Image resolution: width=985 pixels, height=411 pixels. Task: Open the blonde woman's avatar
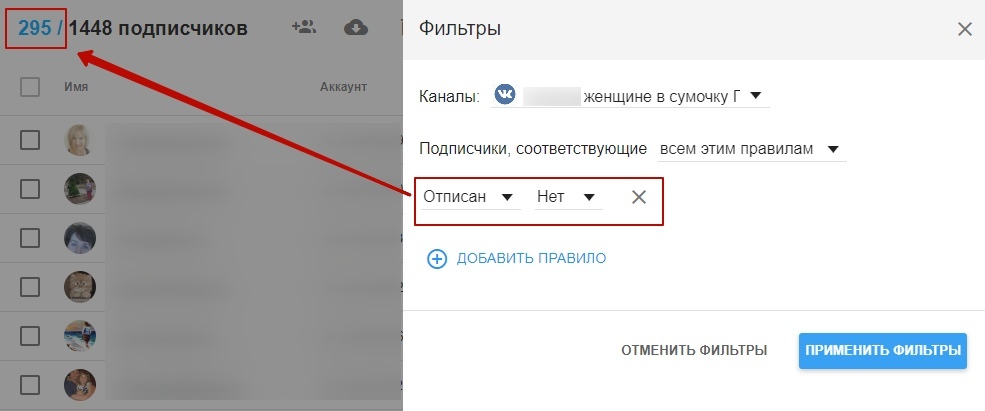point(80,140)
